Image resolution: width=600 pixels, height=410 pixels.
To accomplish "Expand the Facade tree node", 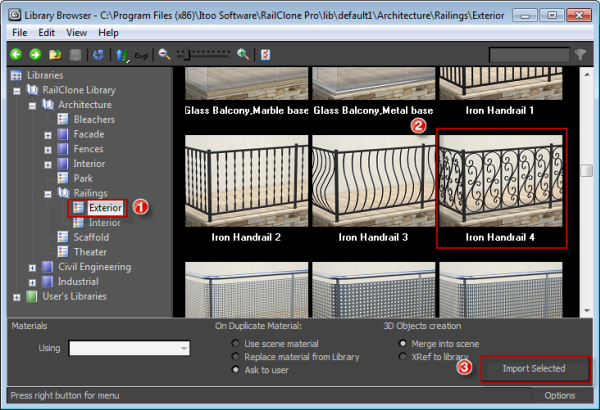I will click(x=48, y=135).
